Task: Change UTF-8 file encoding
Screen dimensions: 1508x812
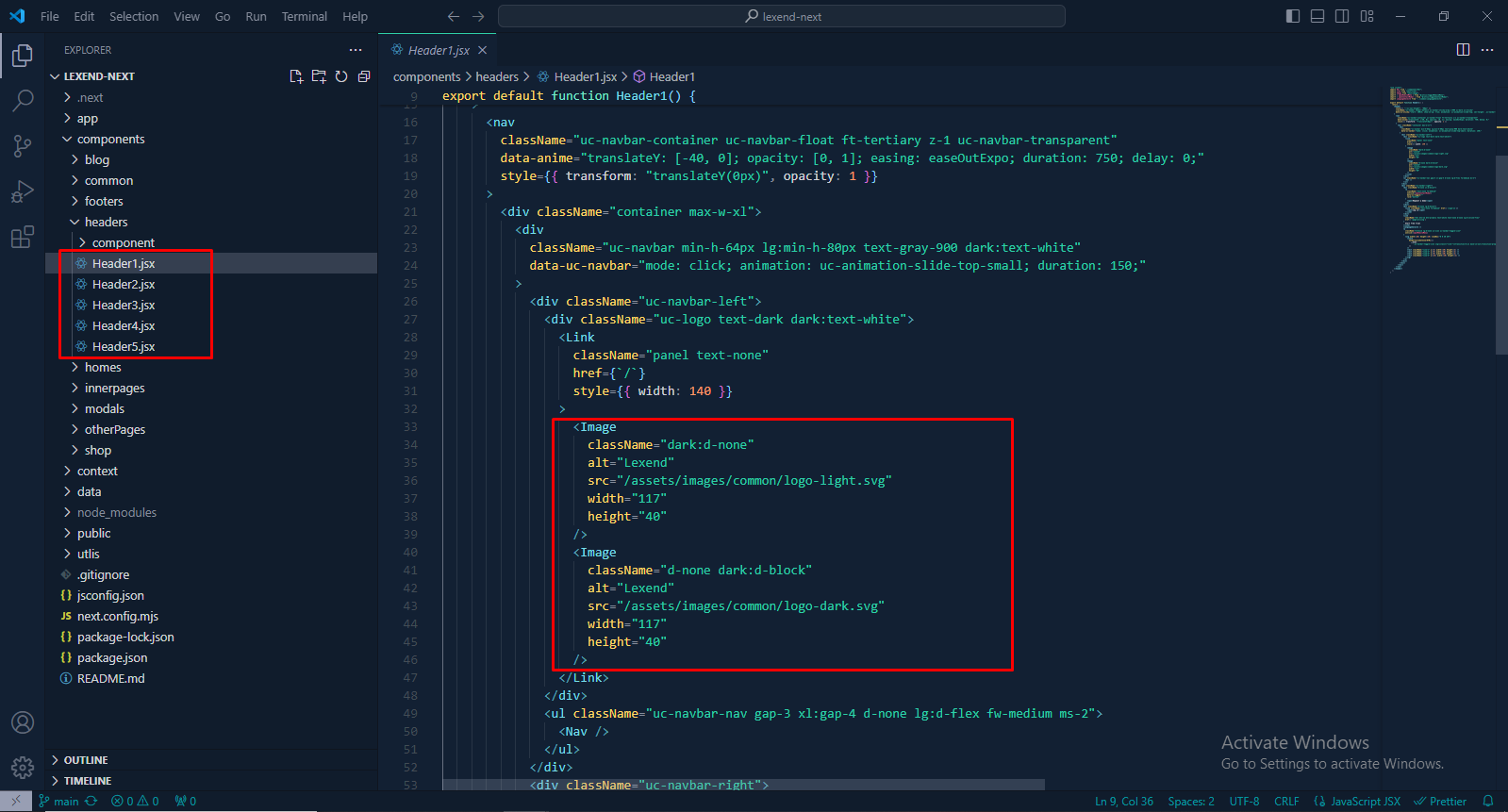Action: tap(1244, 801)
